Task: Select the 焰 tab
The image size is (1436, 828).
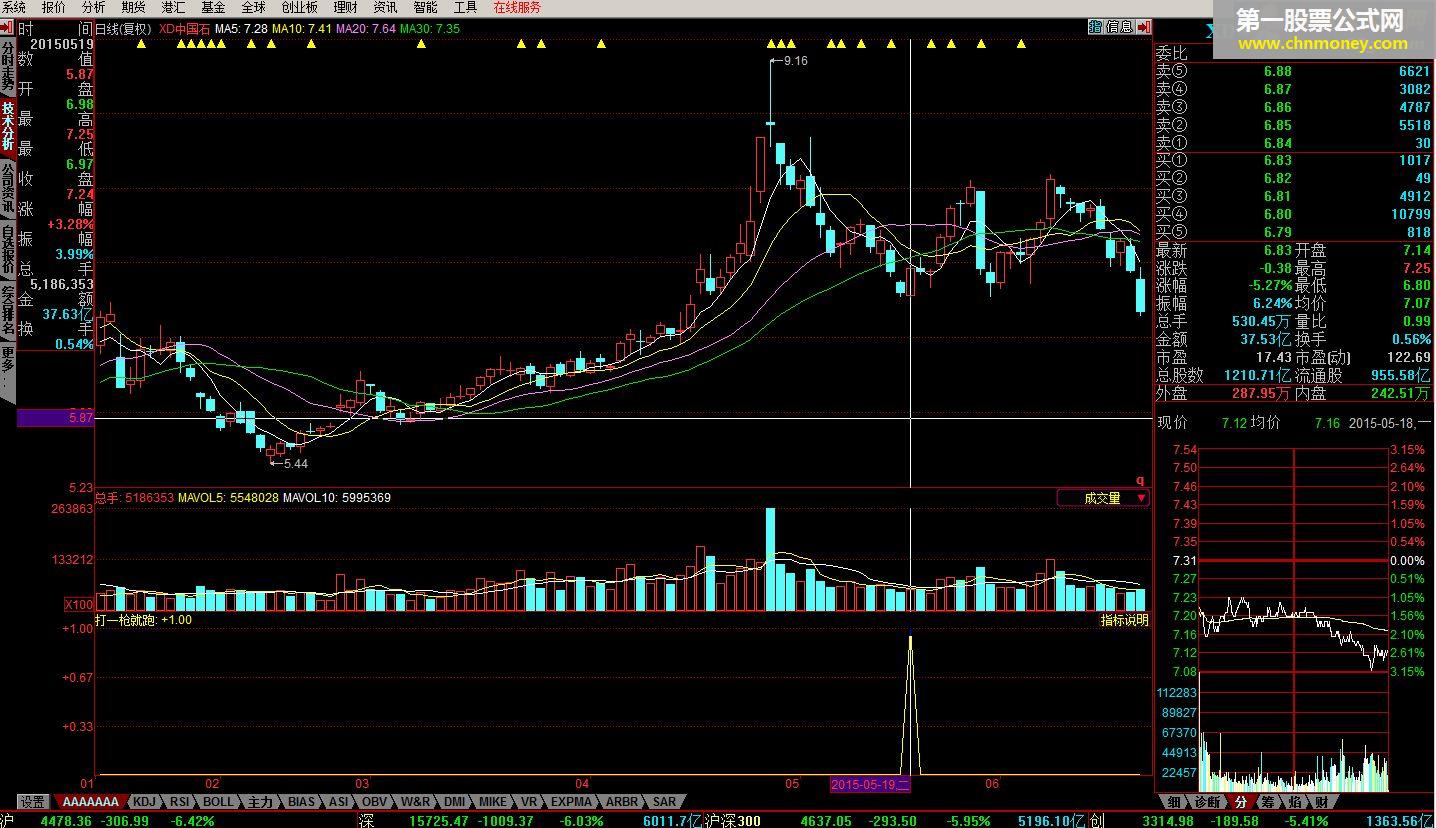Action: pos(1295,802)
